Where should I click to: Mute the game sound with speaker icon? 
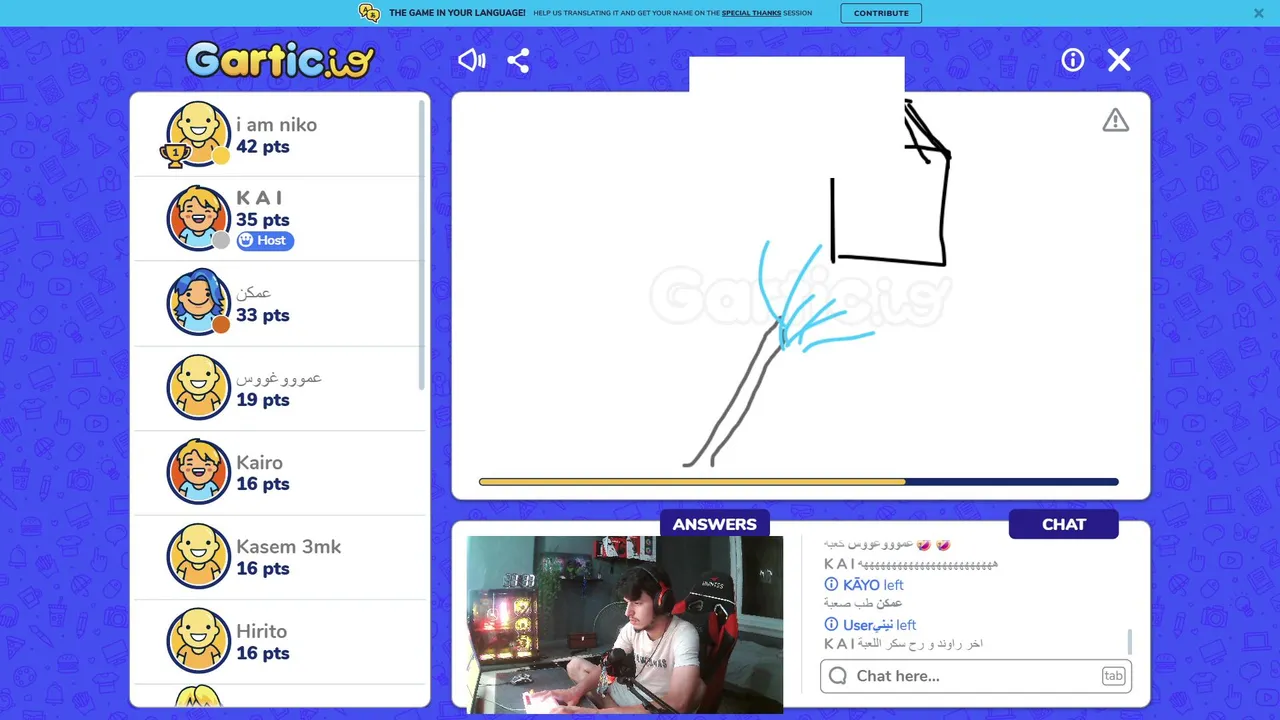[x=471, y=60]
